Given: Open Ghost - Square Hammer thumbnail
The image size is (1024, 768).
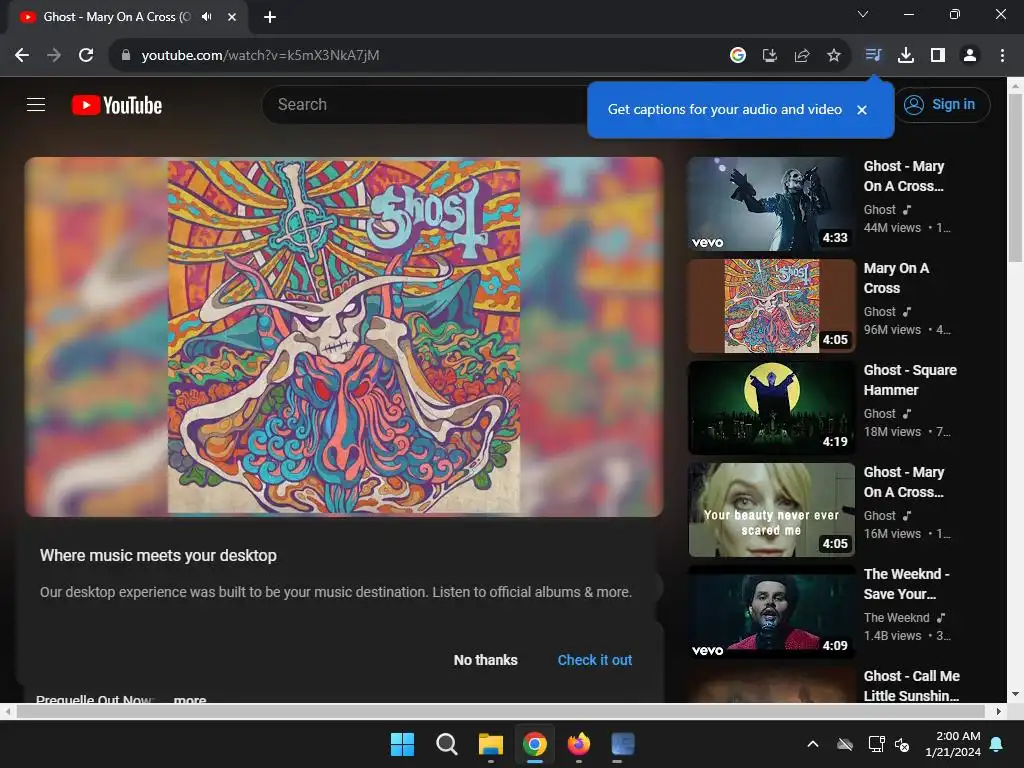Looking at the screenshot, I should 771,408.
